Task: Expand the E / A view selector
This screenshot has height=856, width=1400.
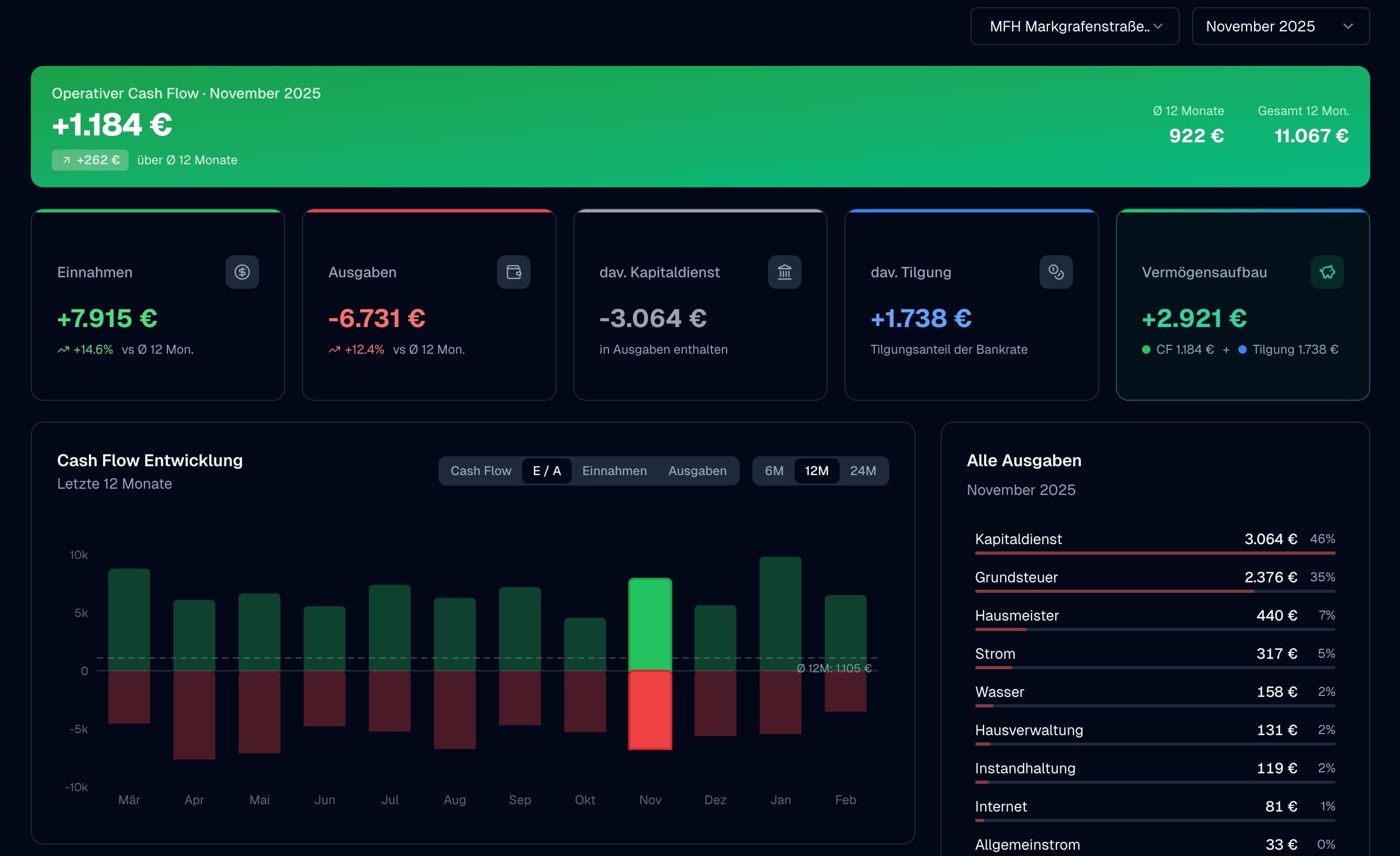Action: click(x=546, y=470)
